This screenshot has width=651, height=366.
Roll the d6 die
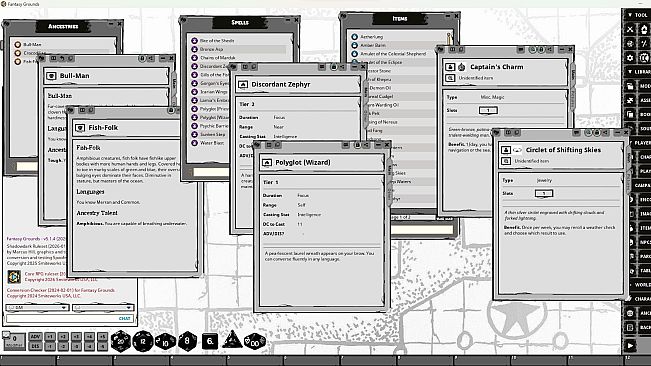(210, 341)
